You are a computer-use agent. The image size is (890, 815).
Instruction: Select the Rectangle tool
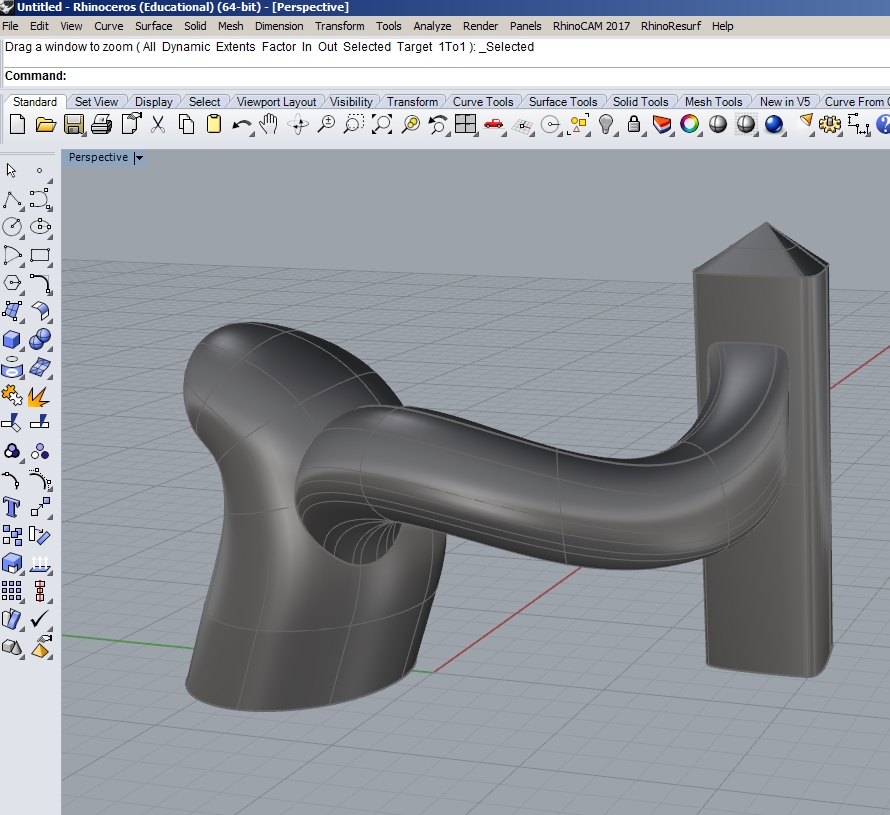40,255
